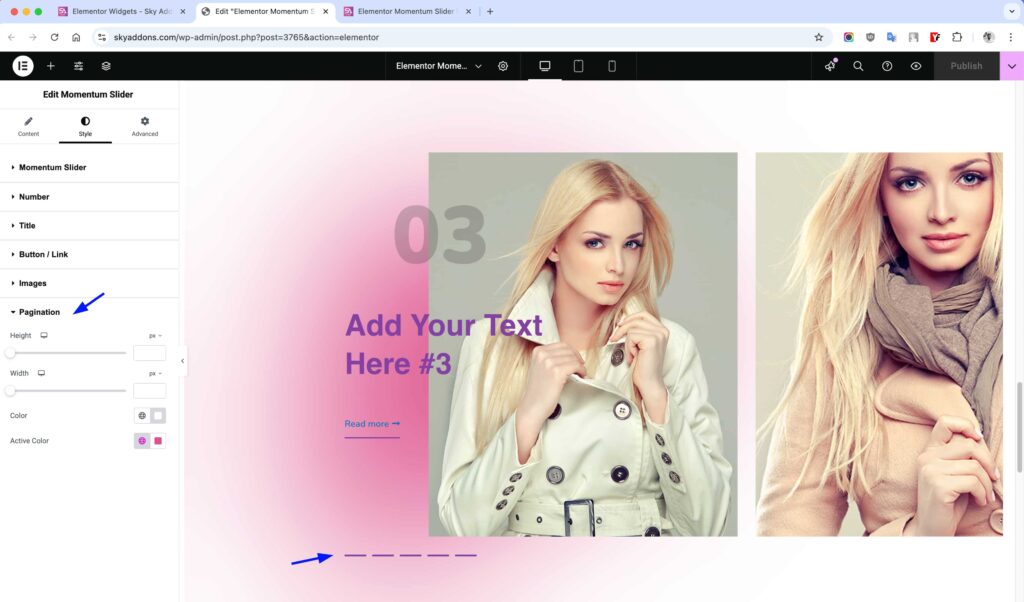Viewport: 1024px width, 602px height.
Task: Open the Height px unit dropdown
Action: pos(155,336)
